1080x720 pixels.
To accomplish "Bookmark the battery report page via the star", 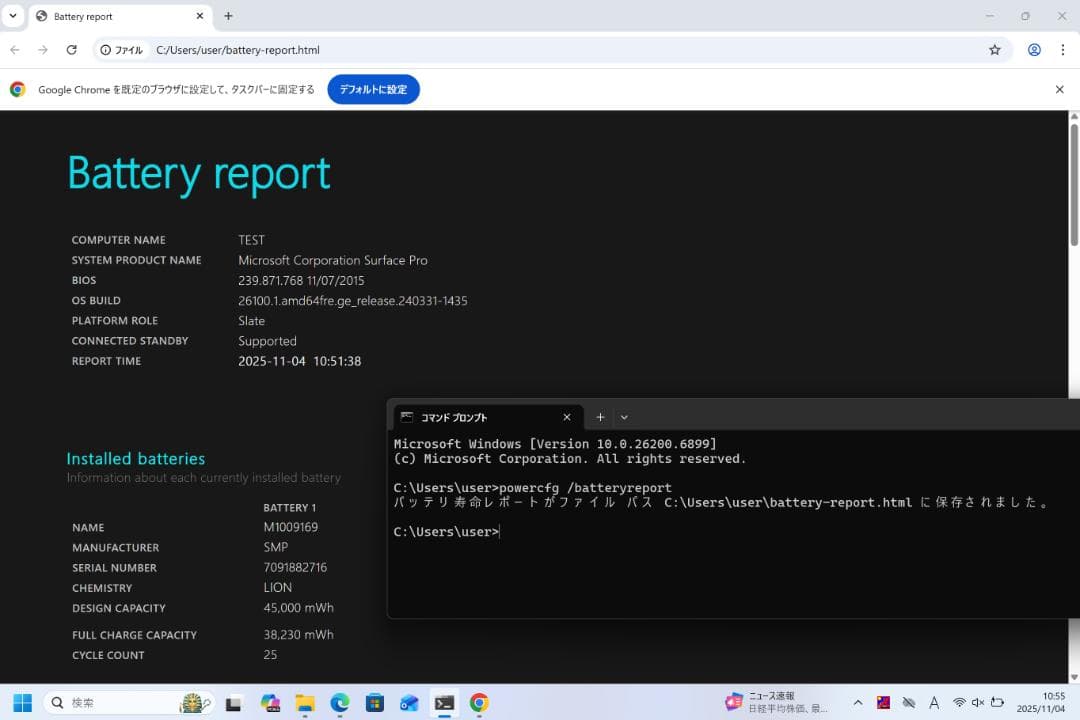I will [x=996, y=49].
